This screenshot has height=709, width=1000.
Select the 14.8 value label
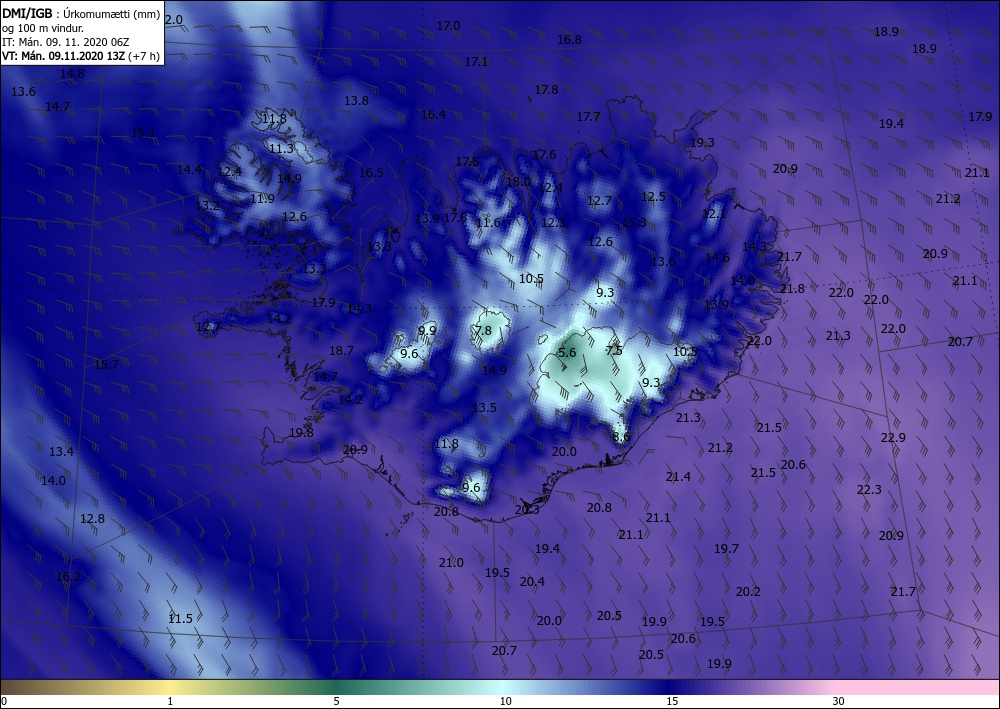pyautogui.click(x=72, y=74)
